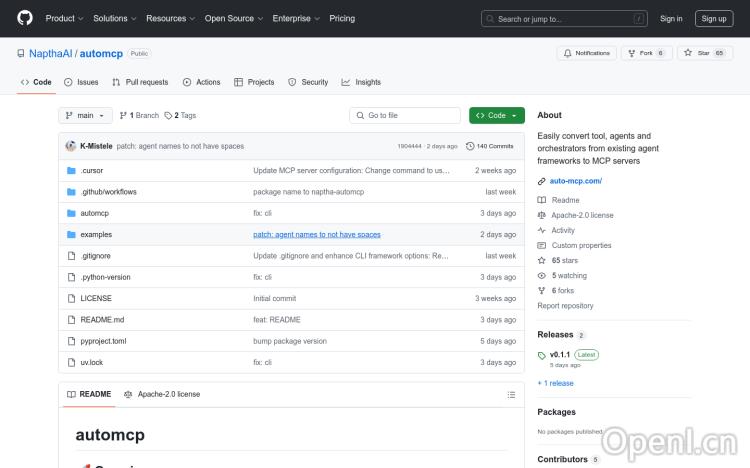Open the 2 Tags list
The height and width of the screenshot is (468, 750).
pos(180,115)
